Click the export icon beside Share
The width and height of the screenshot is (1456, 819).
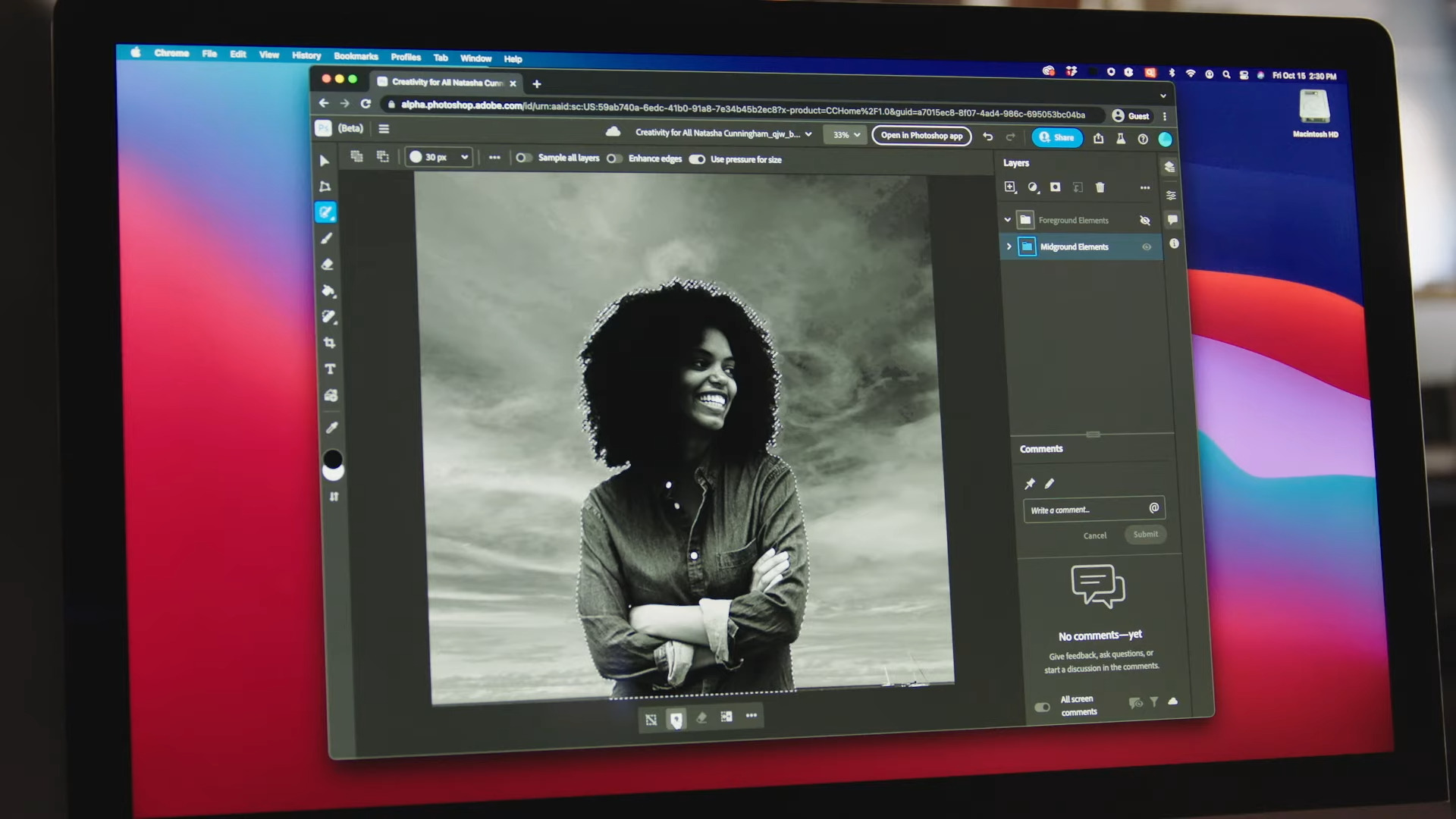pyautogui.click(x=1098, y=138)
